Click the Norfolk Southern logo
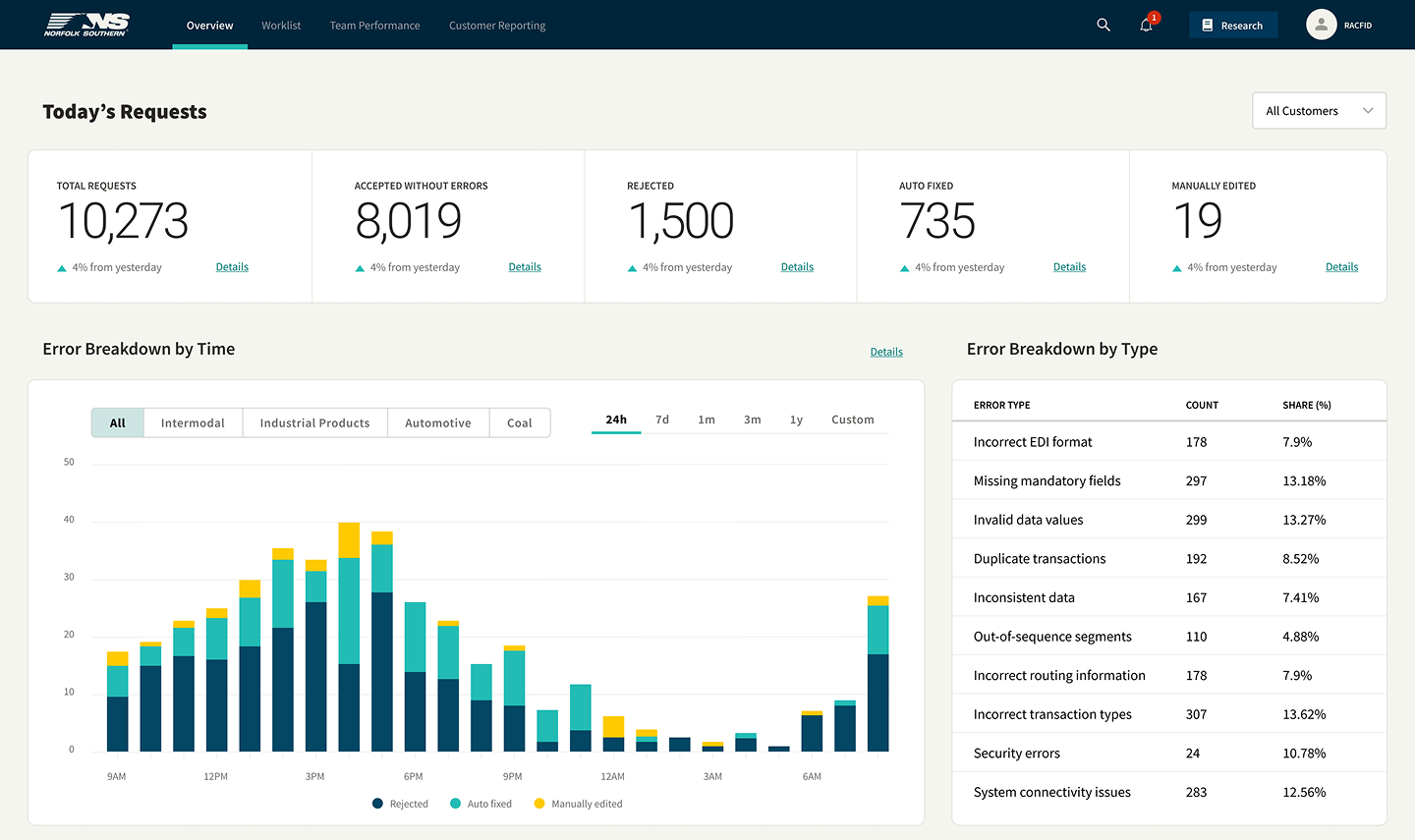This screenshot has width=1415, height=840. point(86,25)
